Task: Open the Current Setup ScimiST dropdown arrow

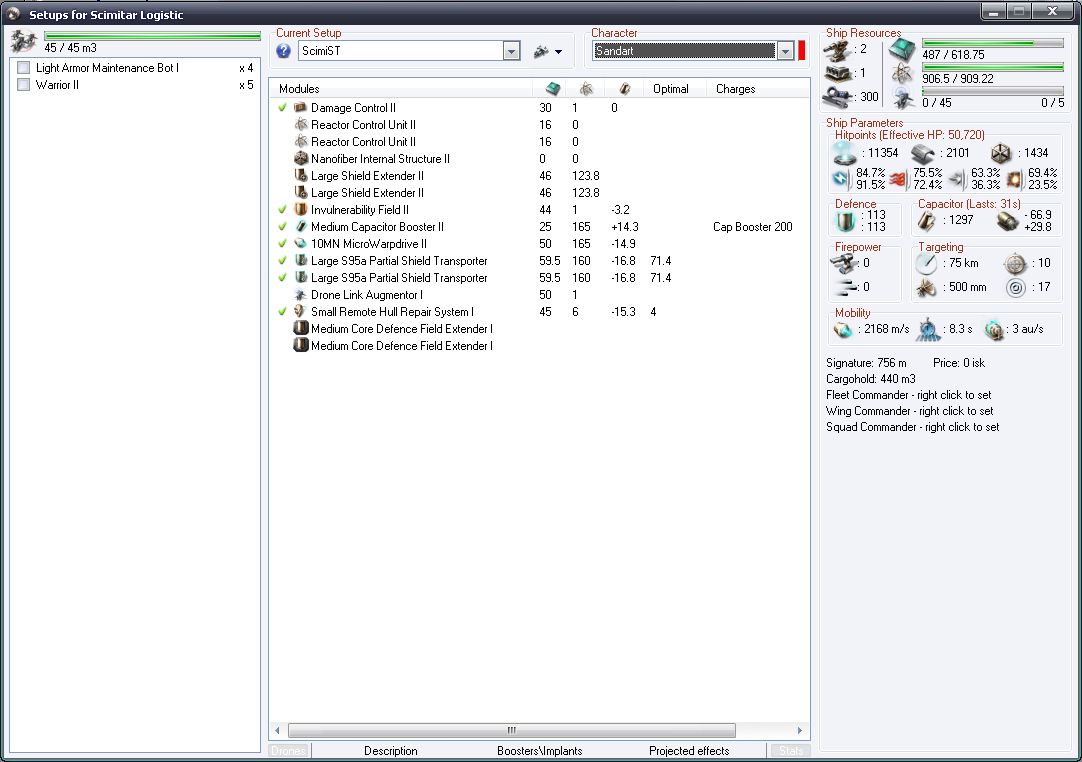Action: pos(511,51)
